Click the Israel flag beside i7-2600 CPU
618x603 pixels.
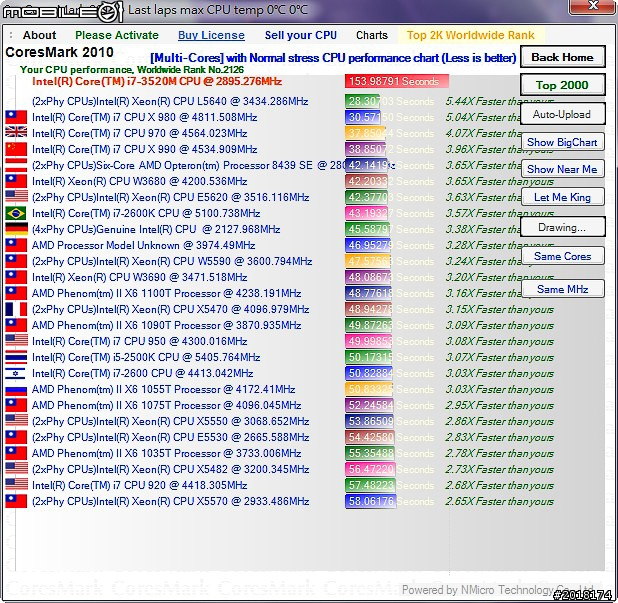pos(16,373)
